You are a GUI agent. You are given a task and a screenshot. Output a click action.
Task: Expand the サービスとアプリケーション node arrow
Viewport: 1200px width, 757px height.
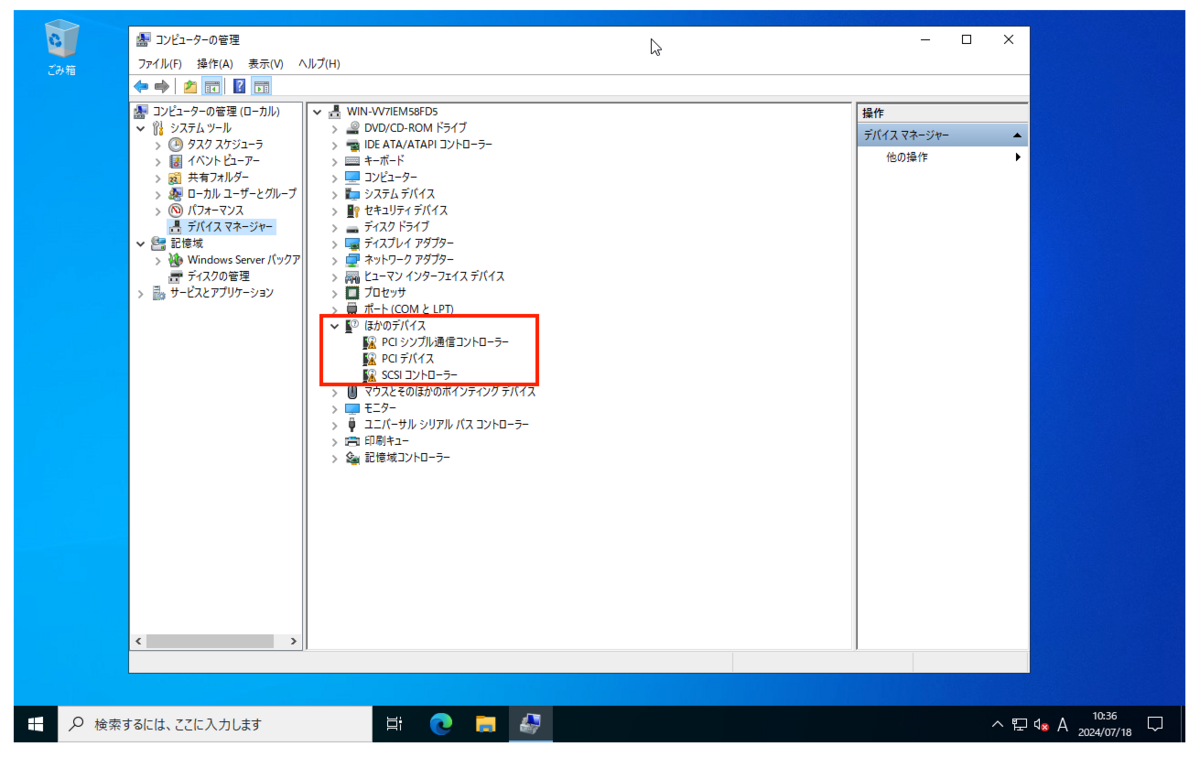pos(141,293)
